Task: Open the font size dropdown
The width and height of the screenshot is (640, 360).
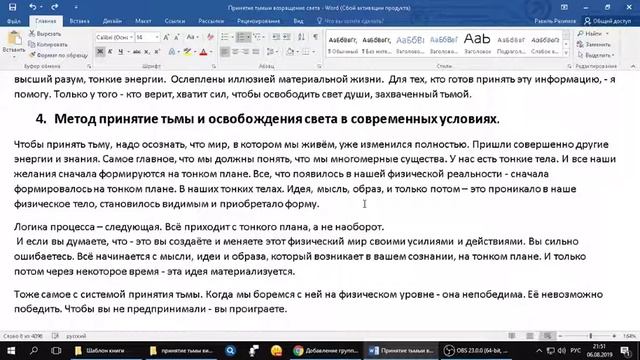Action: pyautogui.click(x=157, y=37)
